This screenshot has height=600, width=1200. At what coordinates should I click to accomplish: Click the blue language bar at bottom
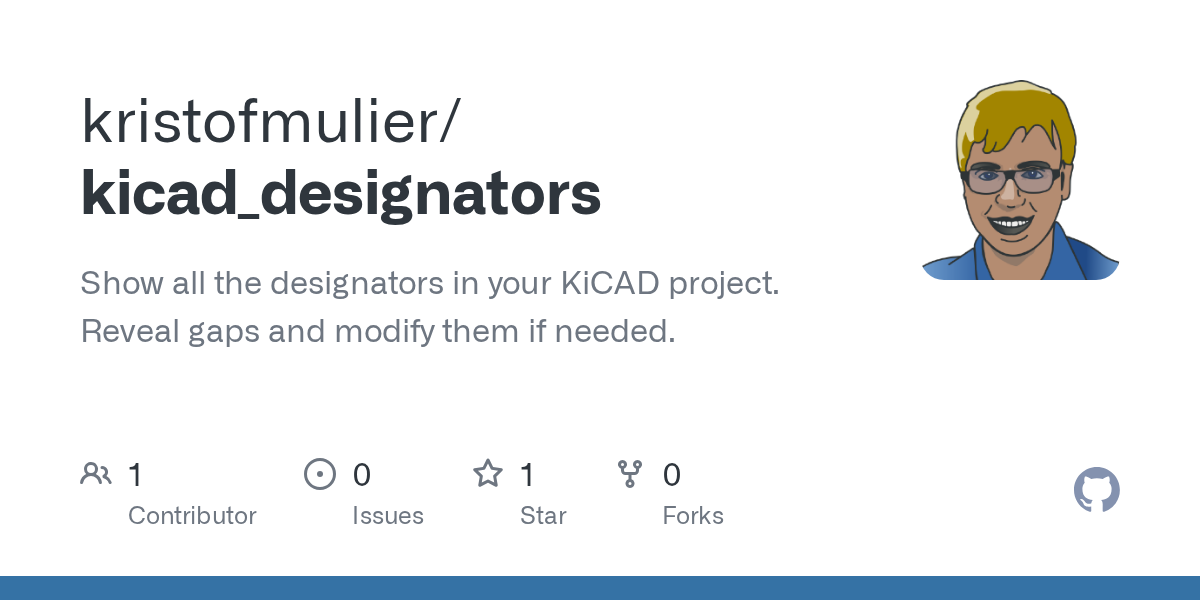coord(600,588)
